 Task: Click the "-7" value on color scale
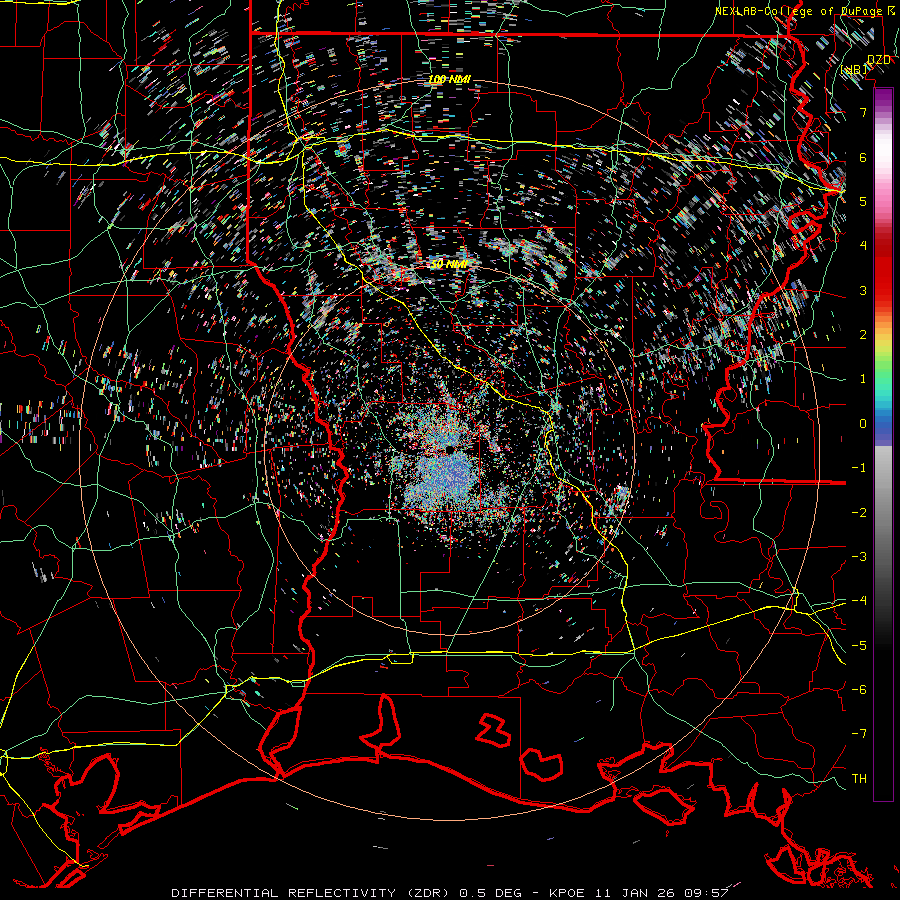(x=859, y=734)
